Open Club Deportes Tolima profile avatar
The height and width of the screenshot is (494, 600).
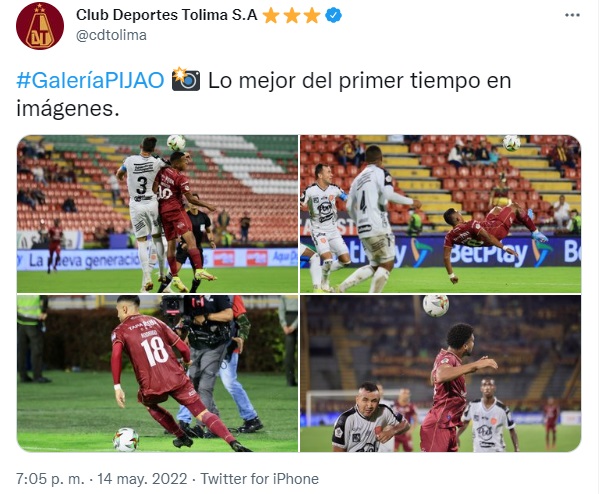tap(40, 26)
